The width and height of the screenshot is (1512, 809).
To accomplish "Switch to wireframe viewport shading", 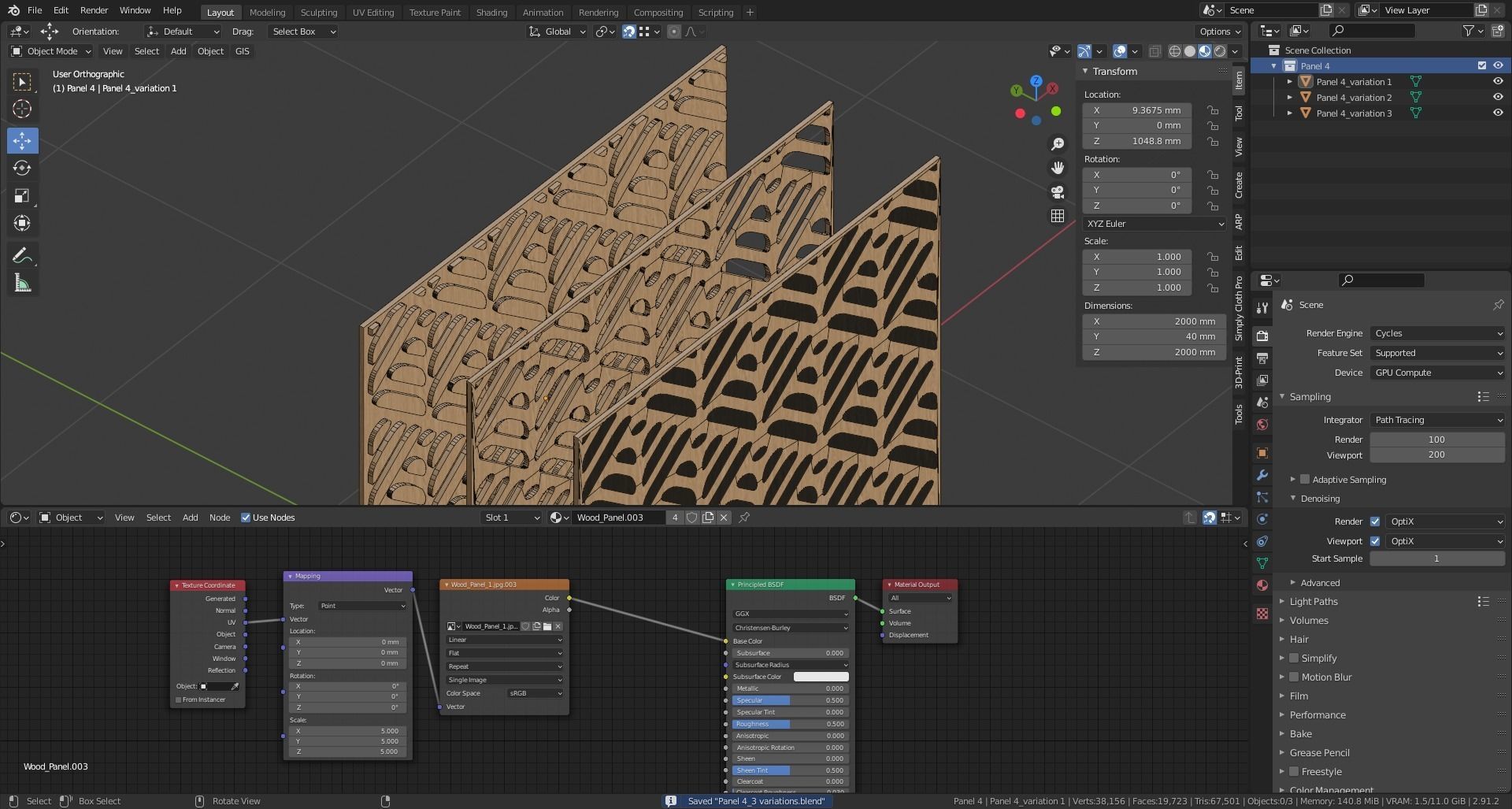I will (1174, 51).
